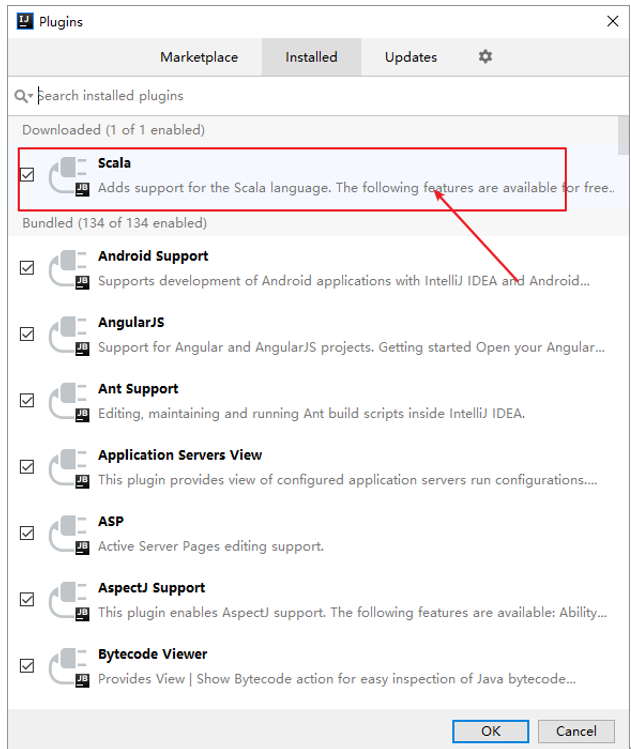Uncheck the Android Support plugin
Viewport: 631px width, 749px height.
[27, 268]
